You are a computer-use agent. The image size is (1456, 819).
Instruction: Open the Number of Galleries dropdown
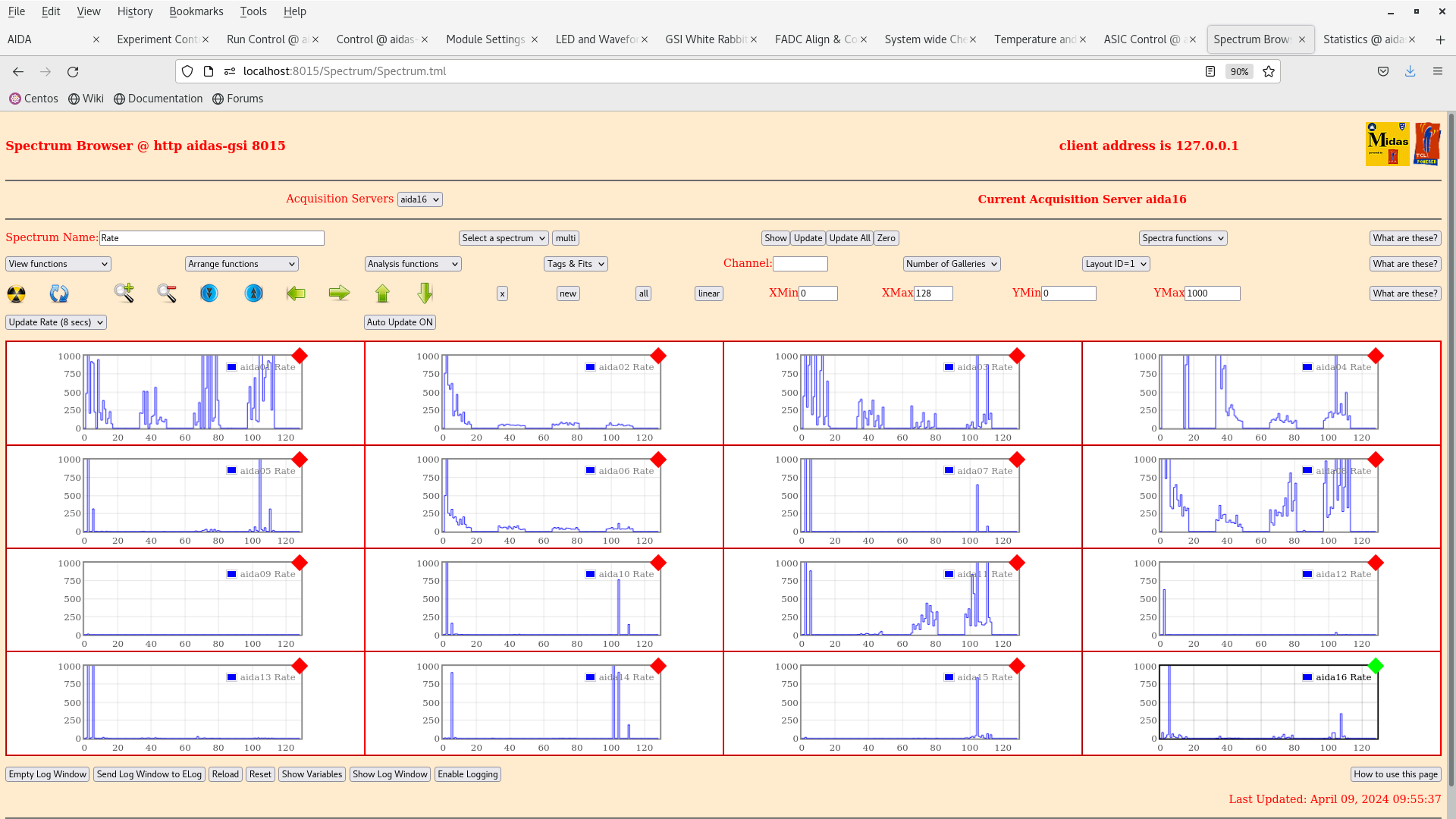(952, 264)
